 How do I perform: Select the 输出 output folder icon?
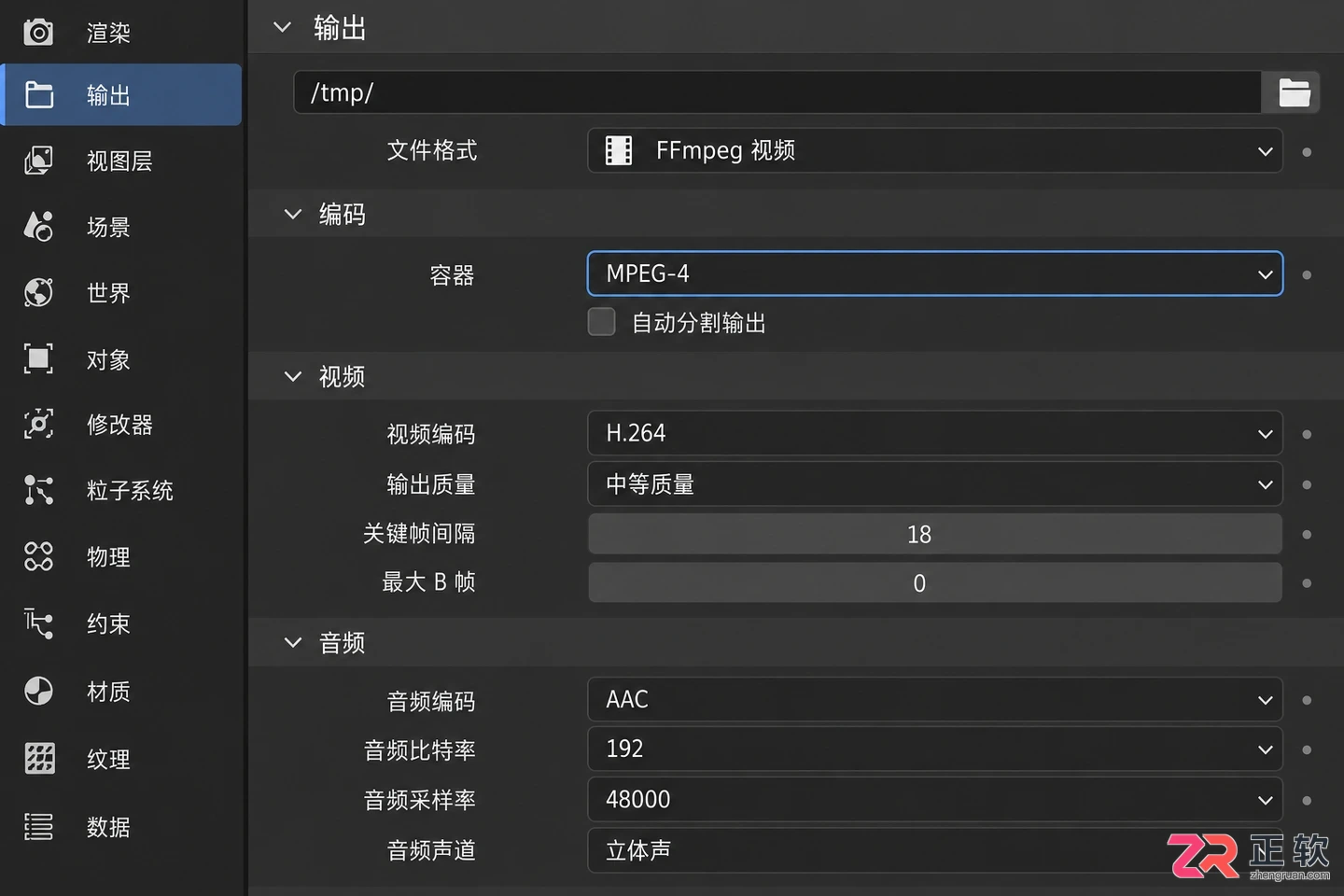(x=38, y=94)
